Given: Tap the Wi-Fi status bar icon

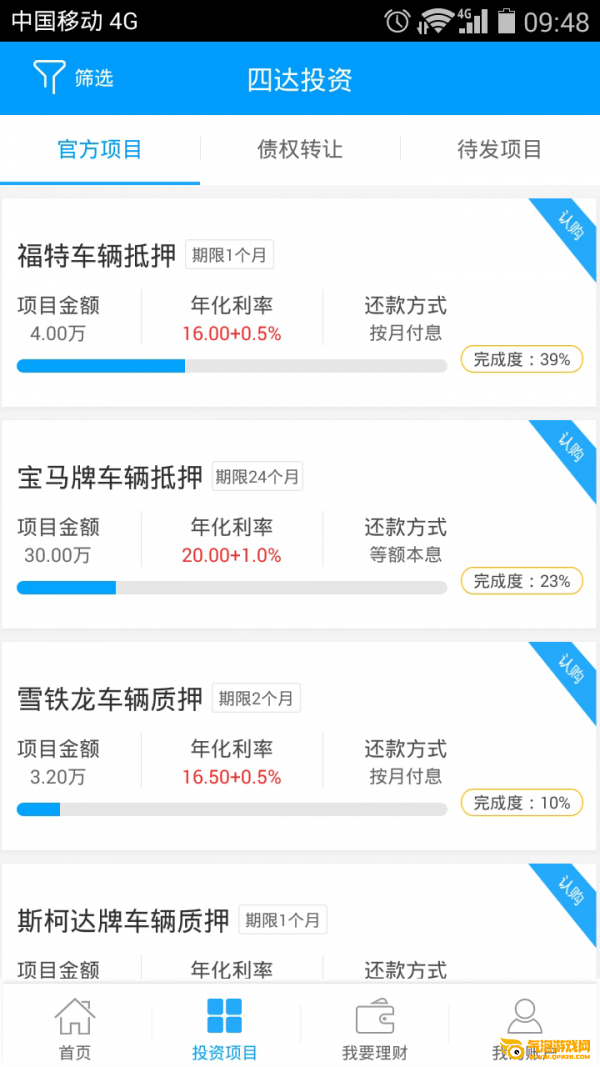Looking at the screenshot, I should [x=437, y=21].
